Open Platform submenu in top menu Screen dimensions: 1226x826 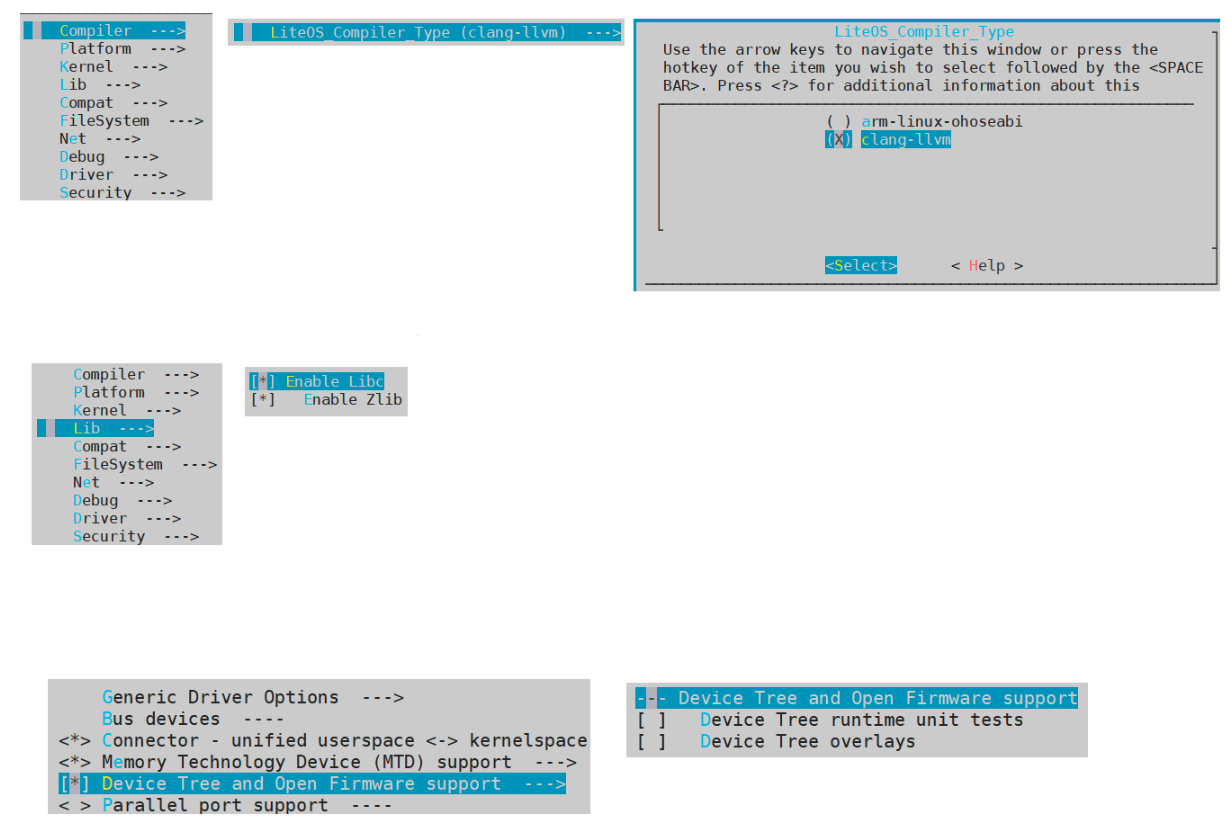(x=122, y=48)
